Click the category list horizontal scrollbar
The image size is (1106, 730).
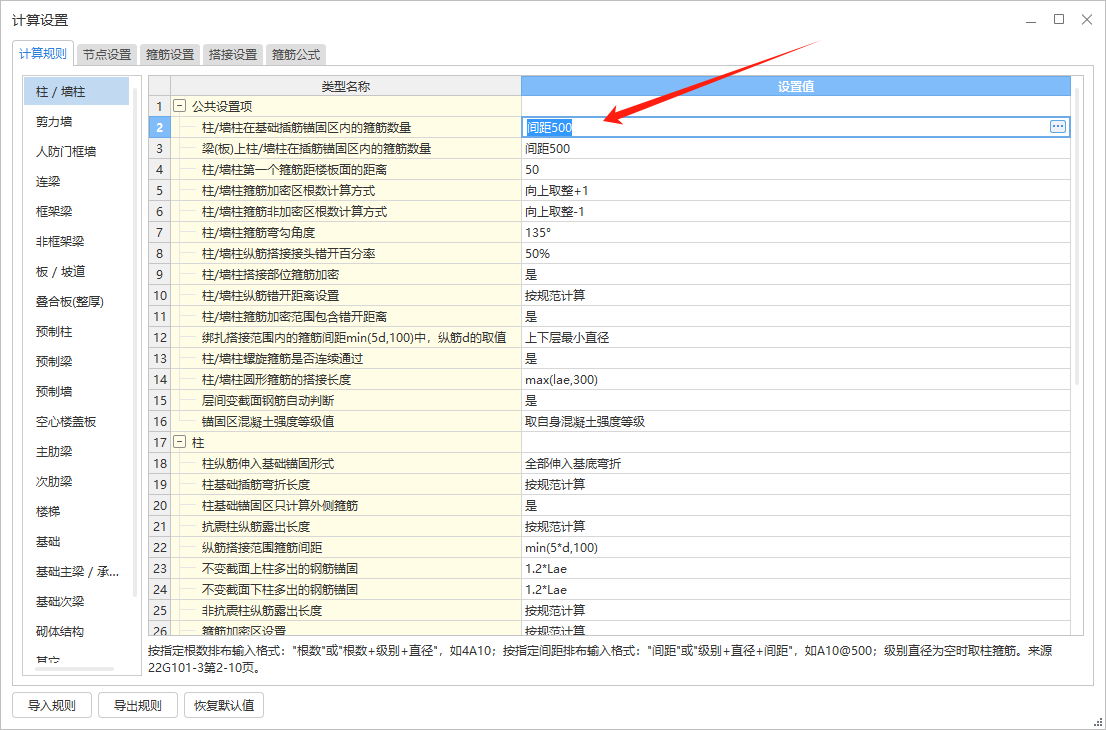75,668
